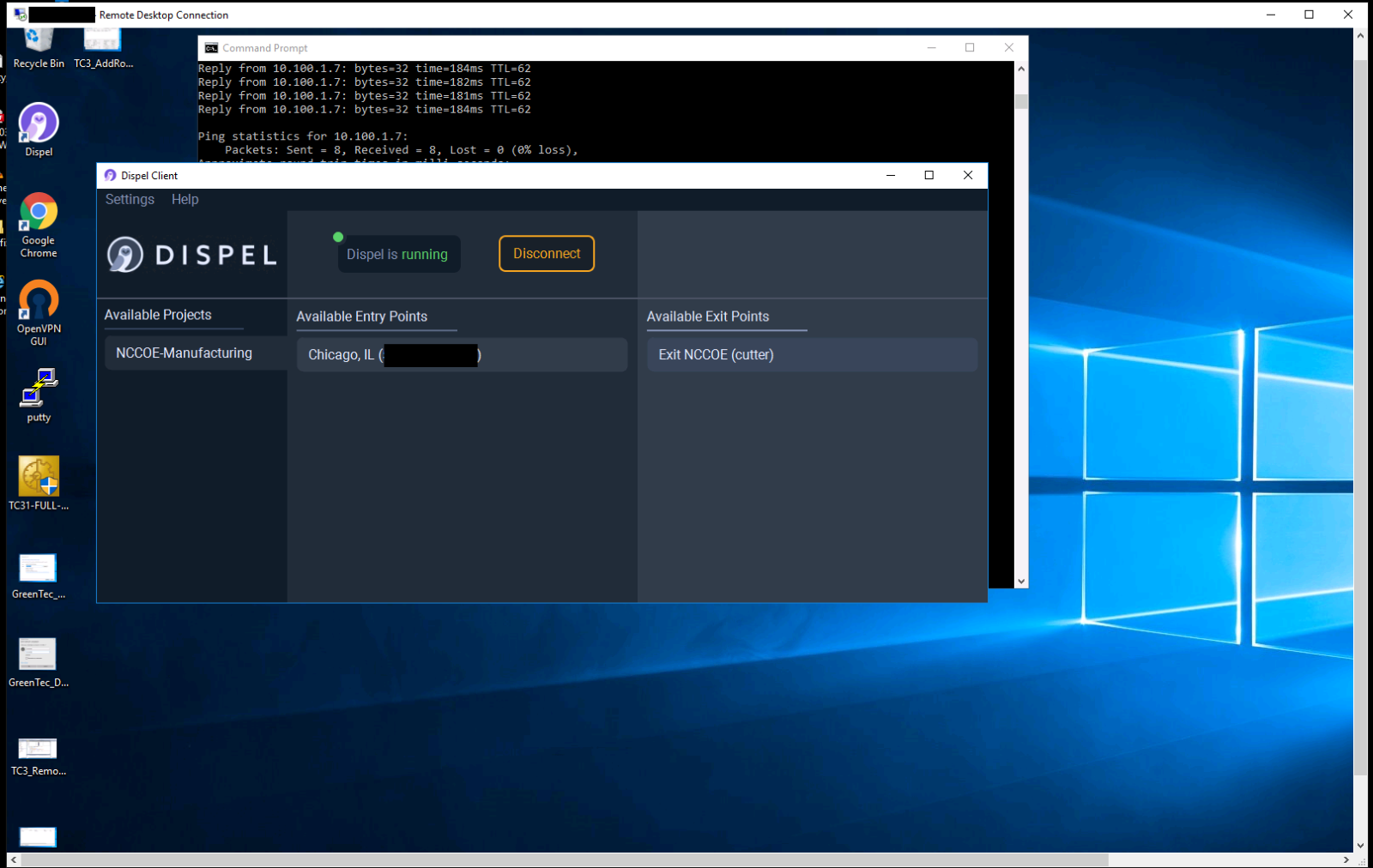The width and height of the screenshot is (1373, 868).
Task: Click remote desktop horizontal scrollbar left arrow
Action: (x=13, y=859)
